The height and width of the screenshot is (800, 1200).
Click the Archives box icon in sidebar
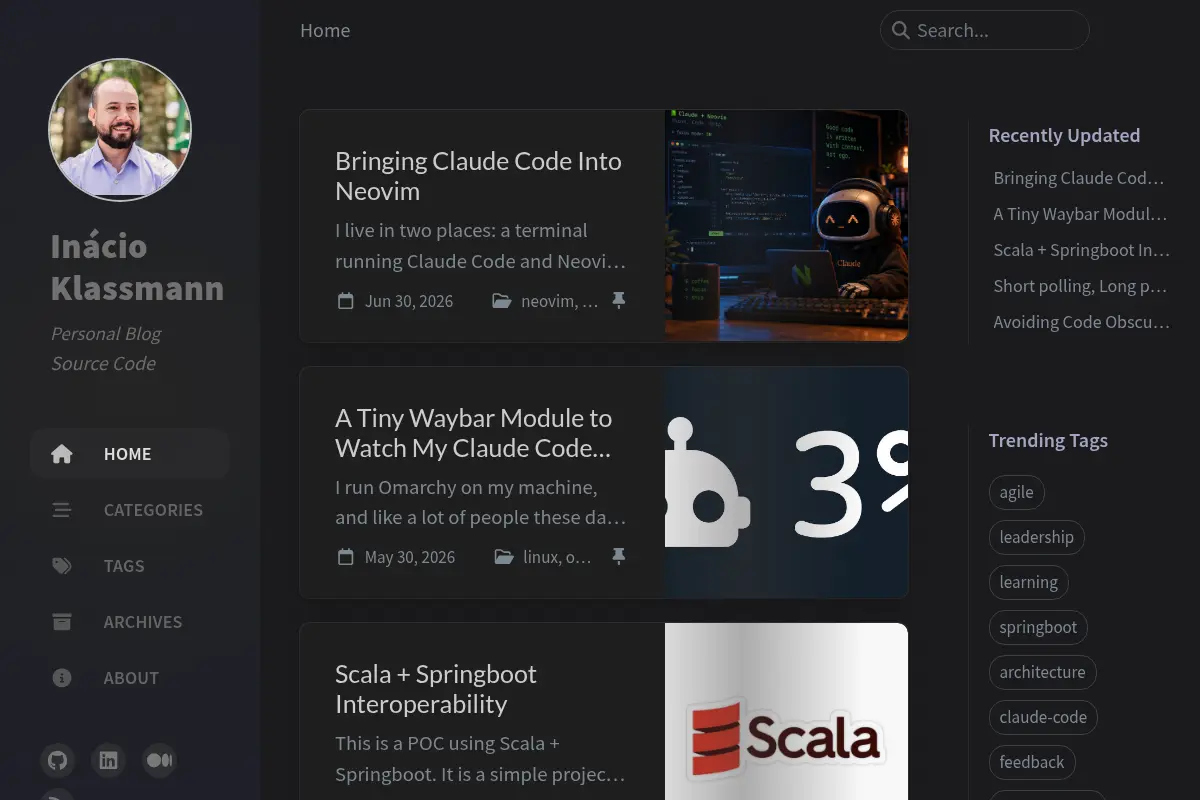[62, 622]
